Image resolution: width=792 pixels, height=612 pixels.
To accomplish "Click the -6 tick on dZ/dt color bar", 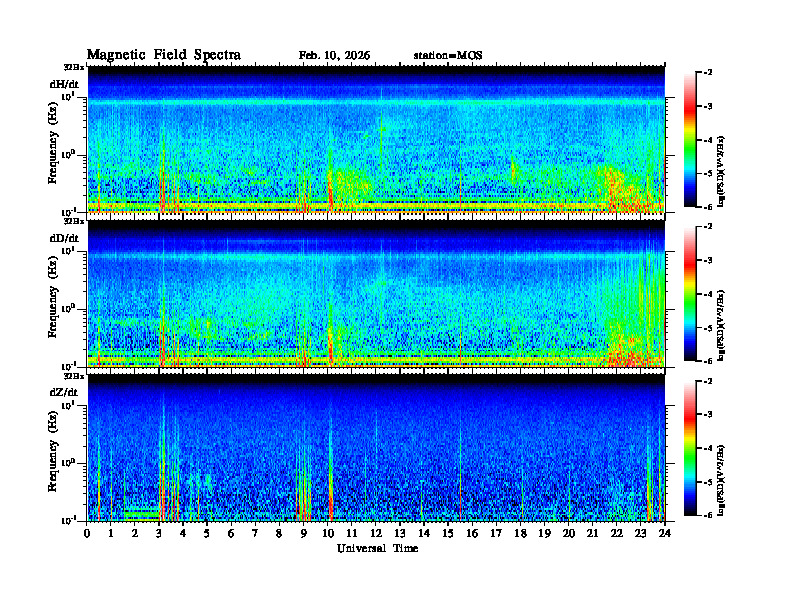I will 708,516.
